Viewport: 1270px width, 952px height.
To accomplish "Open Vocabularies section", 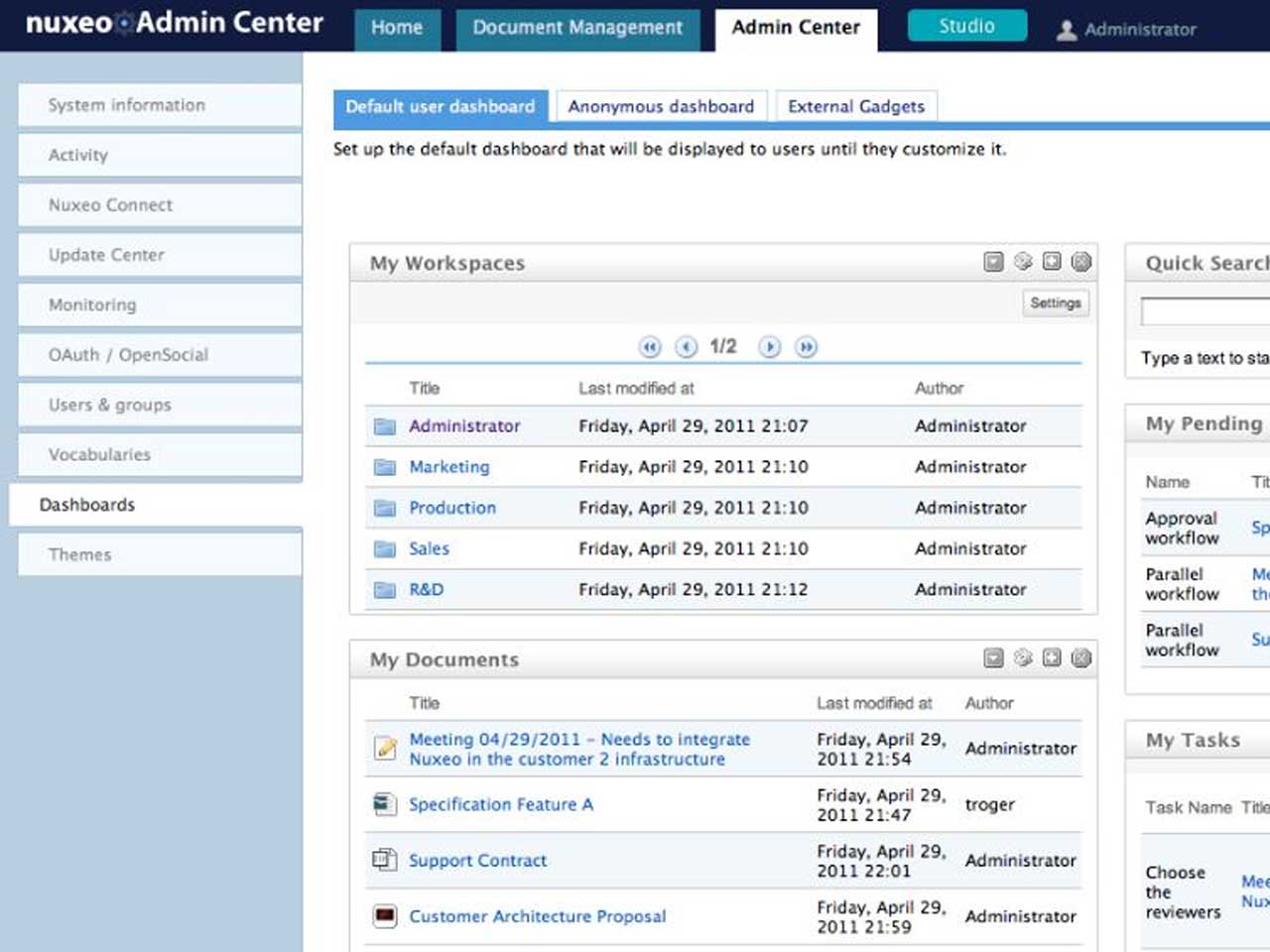I will pyautogui.click(x=160, y=454).
